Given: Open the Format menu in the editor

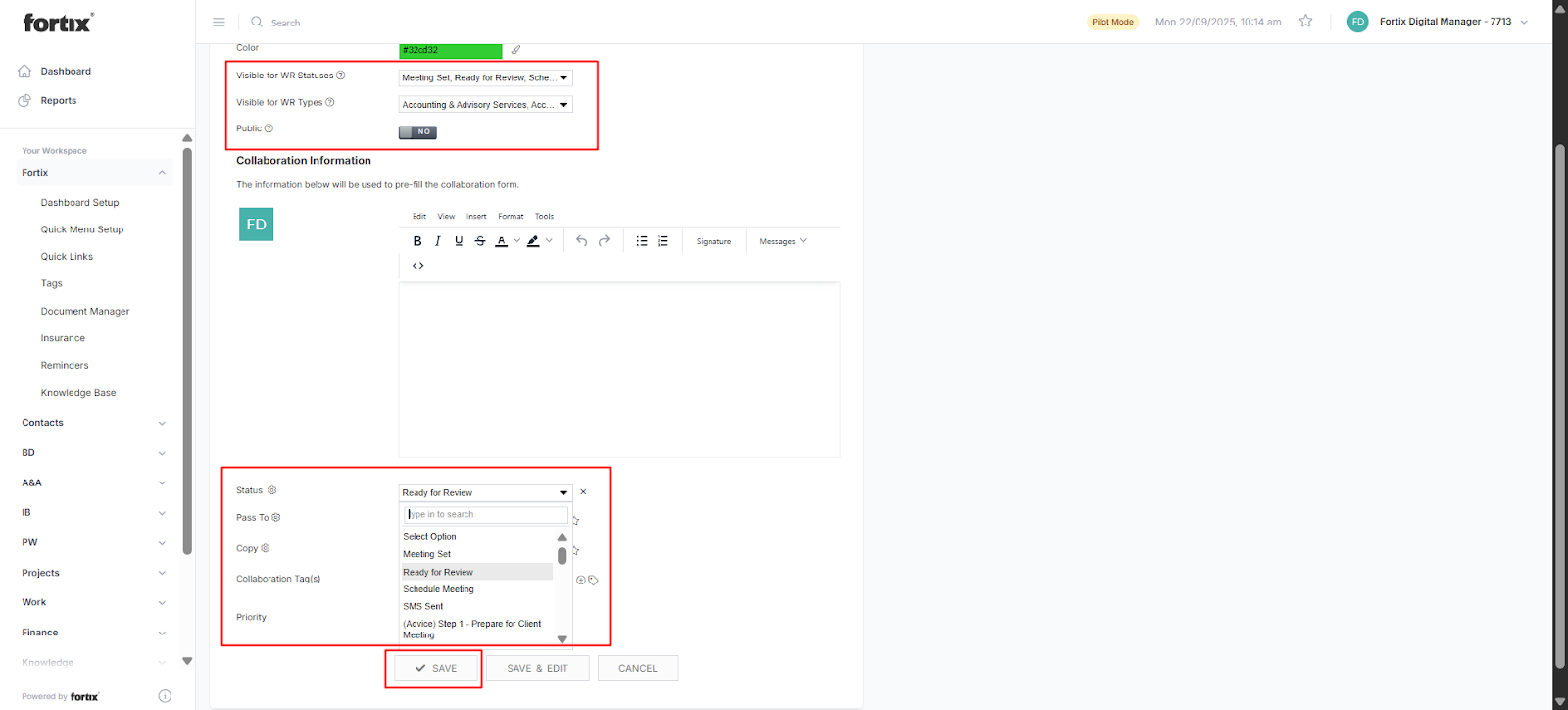Looking at the screenshot, I should click(x=511, y=217).
